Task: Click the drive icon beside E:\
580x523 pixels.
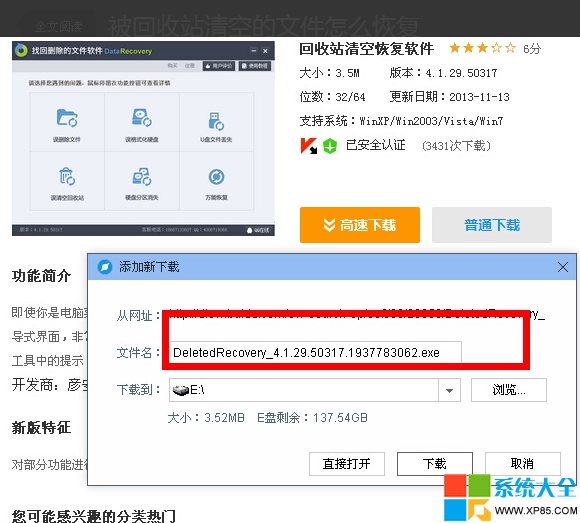Action: tap(181, 390)
